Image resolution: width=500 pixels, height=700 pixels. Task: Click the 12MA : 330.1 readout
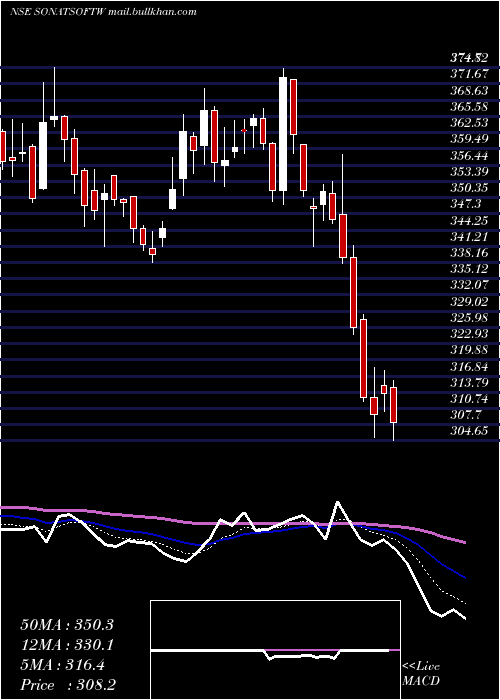67,645
